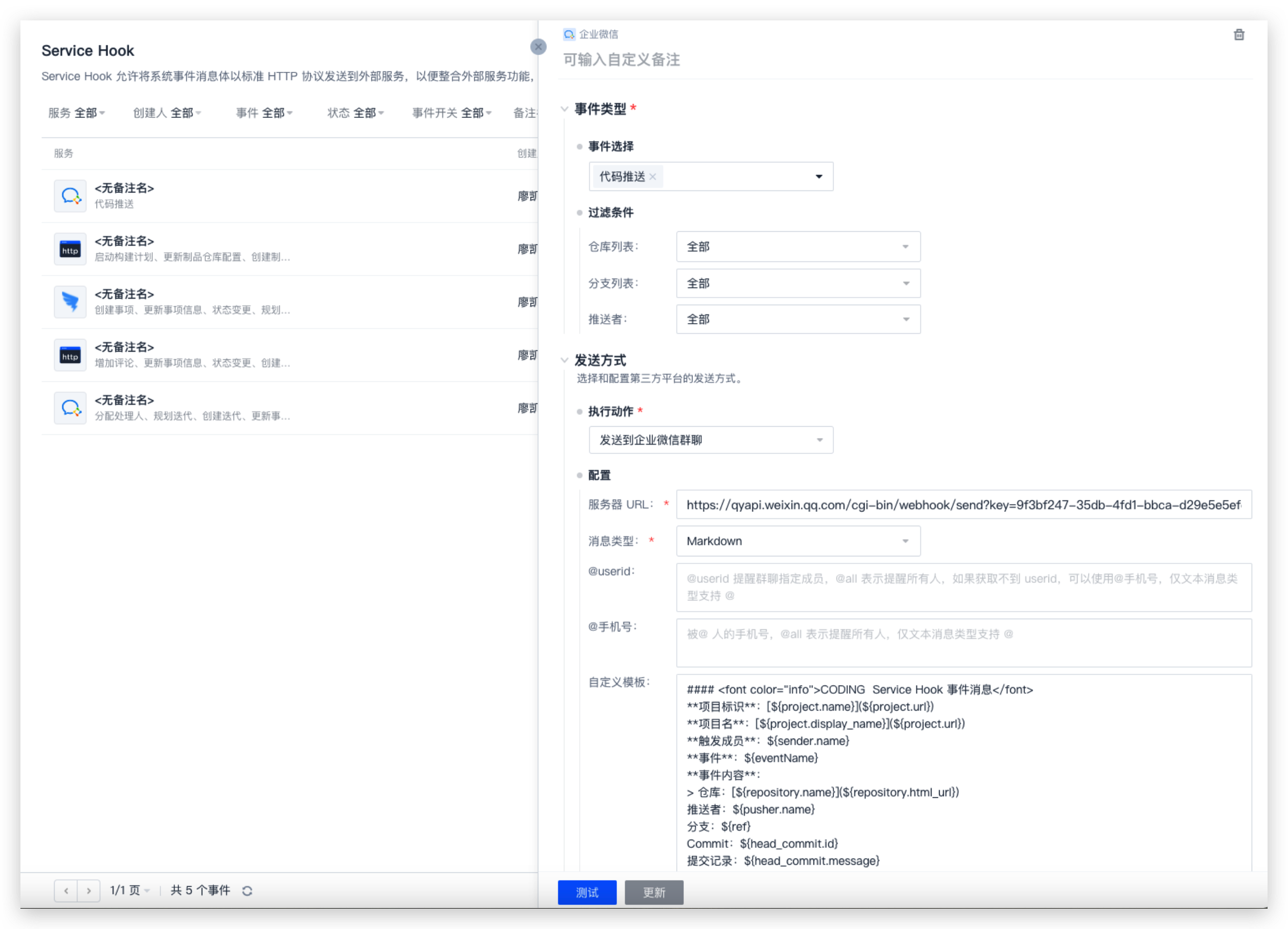The image size is (1288, 929).
Task: Collapse the 事件类型 section
Action: [x=564, y=108]
